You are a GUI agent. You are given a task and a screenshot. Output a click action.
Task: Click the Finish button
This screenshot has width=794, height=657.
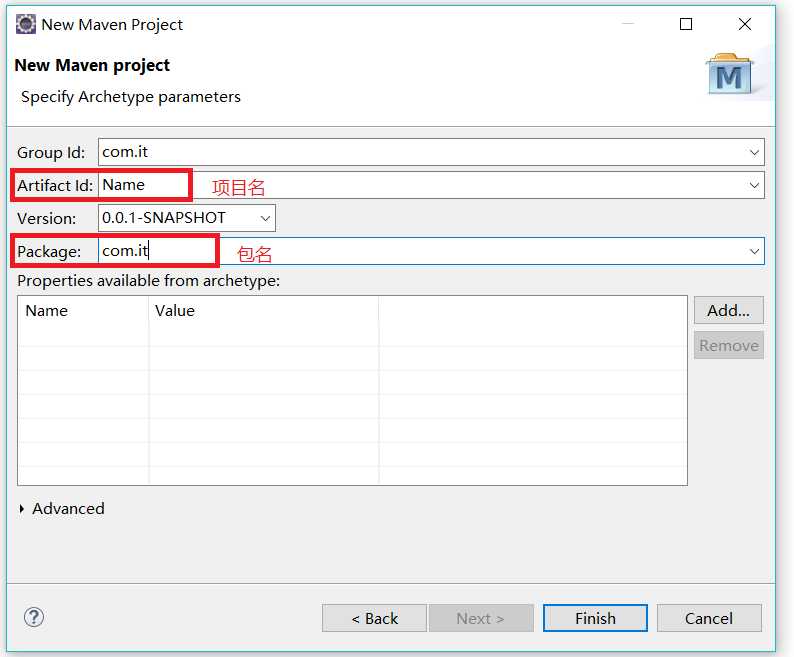[595, 618]
